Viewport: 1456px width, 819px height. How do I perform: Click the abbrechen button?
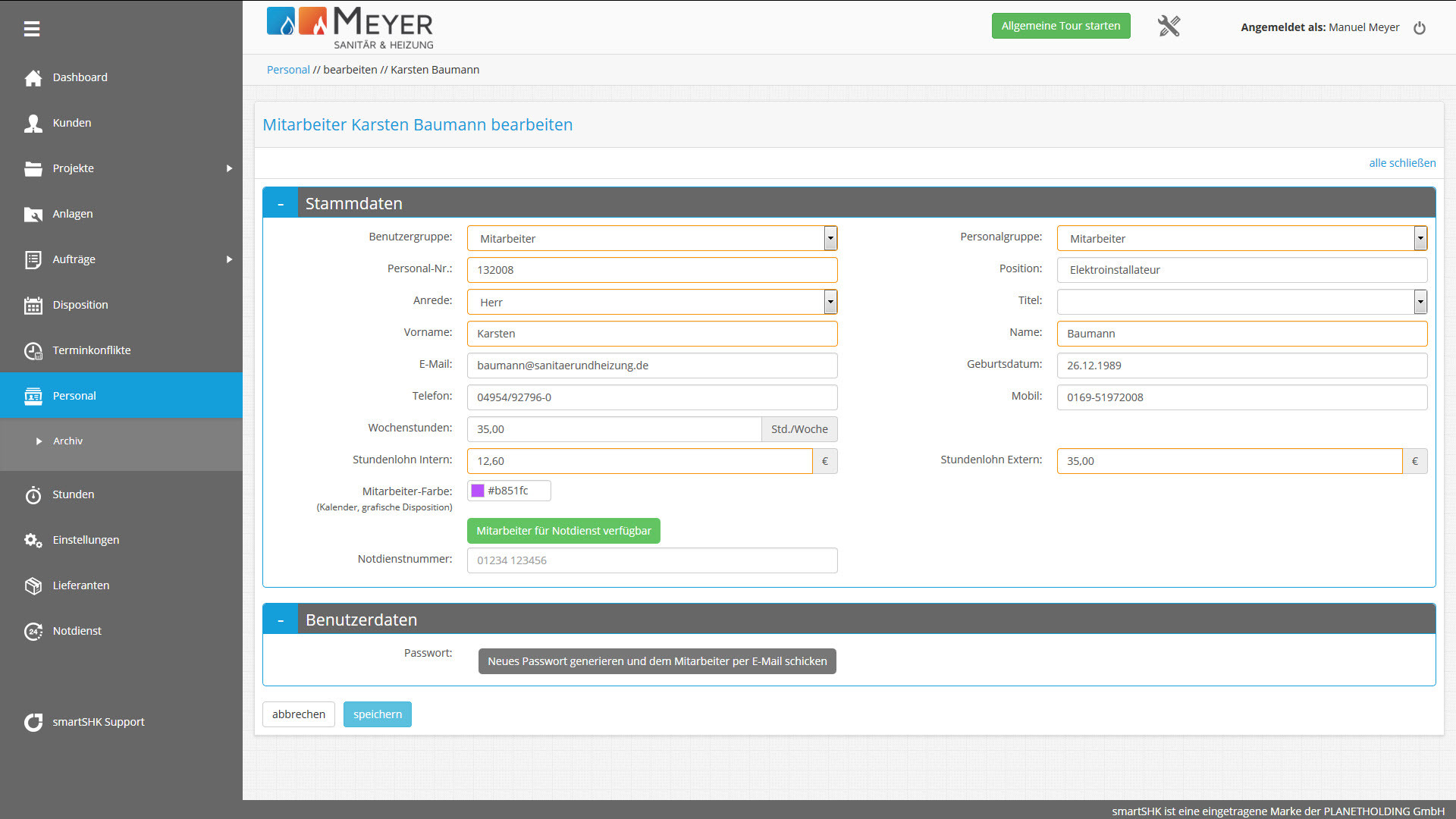coord(299,714)
